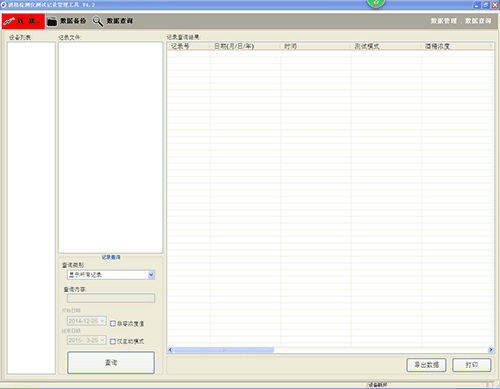
Task: Open the 数据查询 toolbar label
Action: point(120,21)
